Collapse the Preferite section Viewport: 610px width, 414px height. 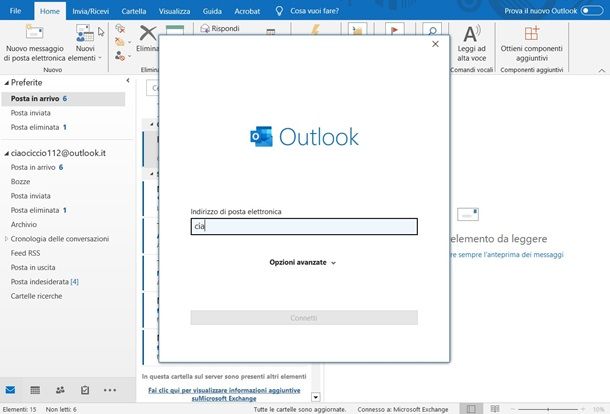[x=6, y=83]
